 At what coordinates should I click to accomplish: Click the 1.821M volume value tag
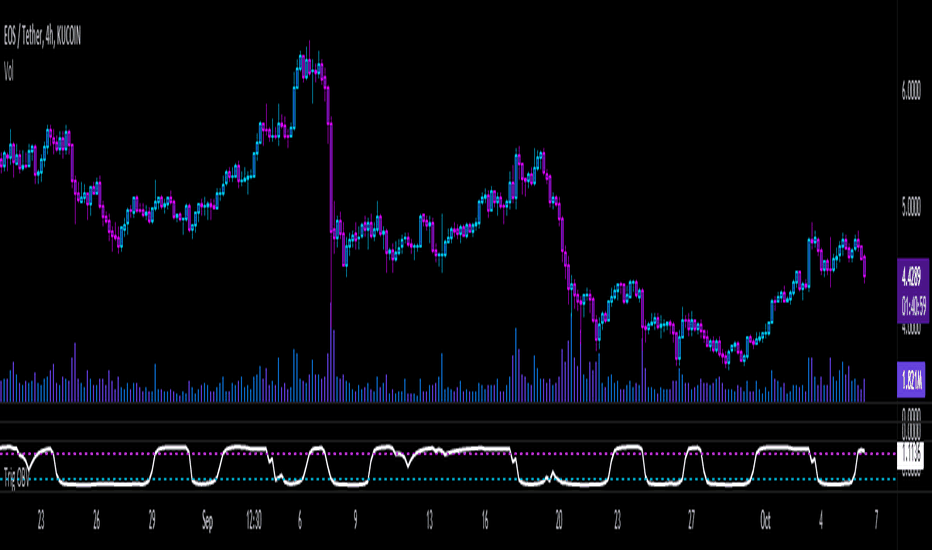(x=911, y=379)
